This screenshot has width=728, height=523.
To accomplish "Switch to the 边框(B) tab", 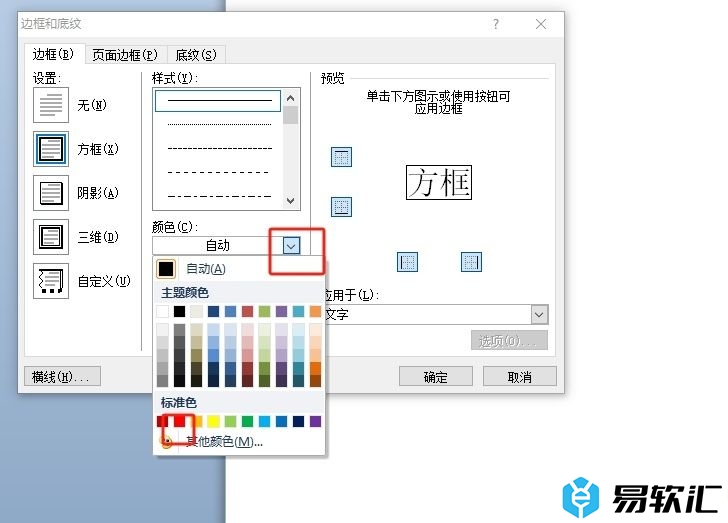I will pyautogui.click(x=53, y=54).
